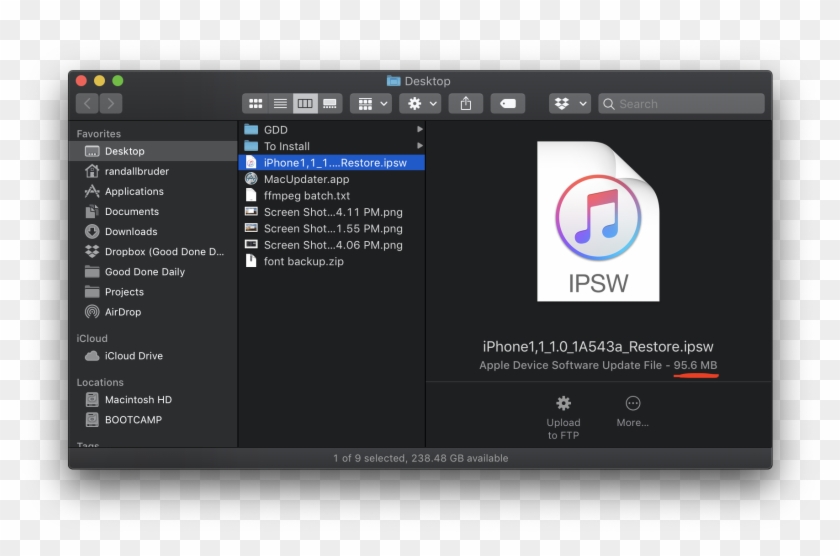Viewport: 840px width, 556px height.
Task: Click the Share toolbar button
Action: pyautogui.click(x=466, y=104)
